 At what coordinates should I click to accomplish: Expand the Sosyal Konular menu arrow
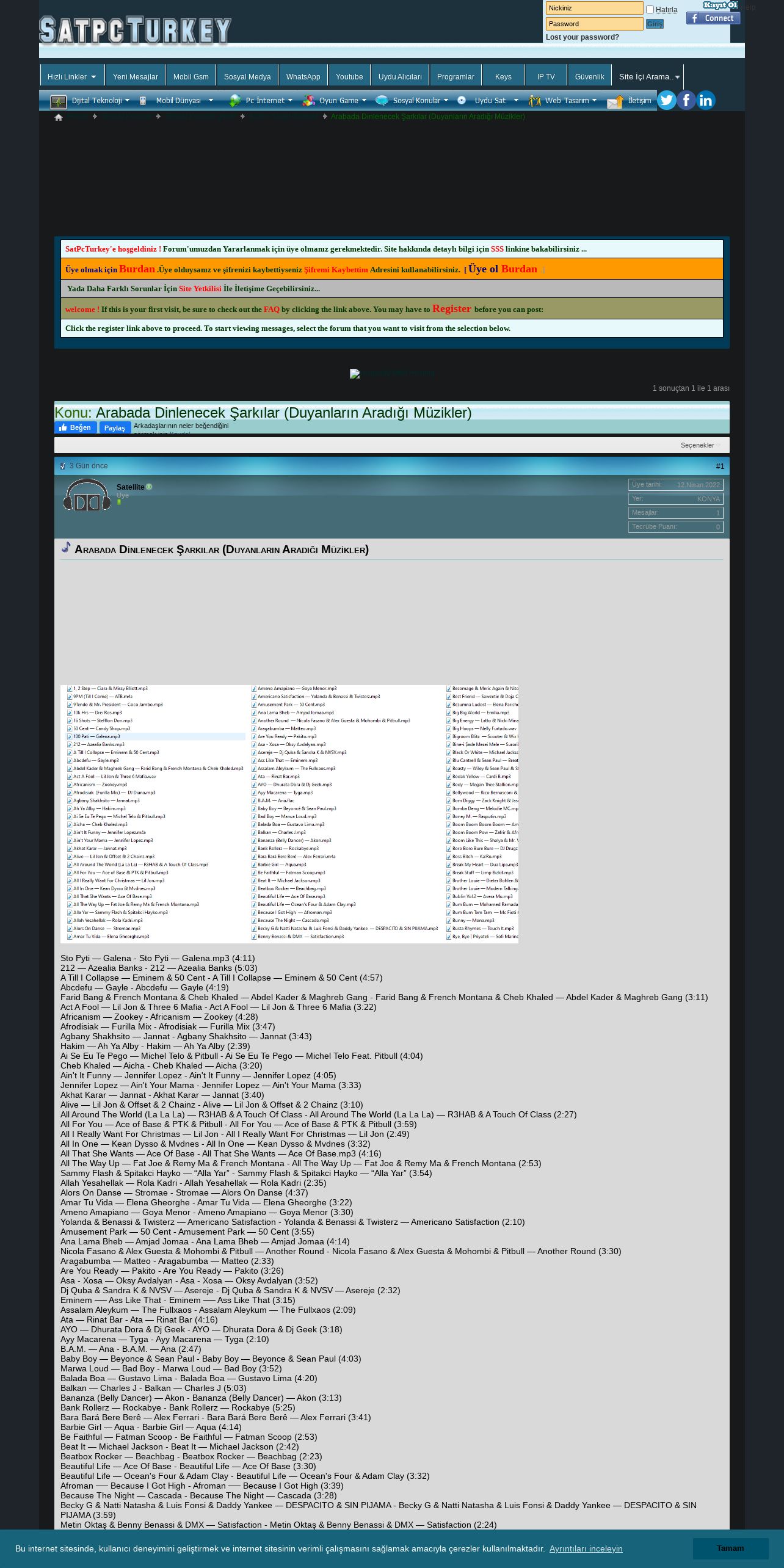click(446, 100)
